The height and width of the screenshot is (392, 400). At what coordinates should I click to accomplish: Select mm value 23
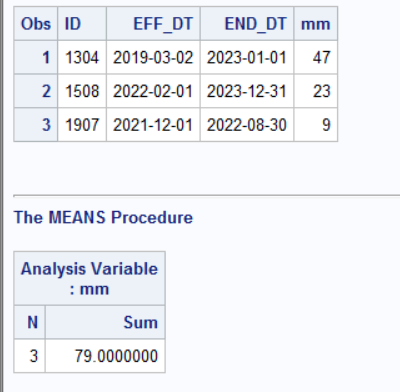coord(316,91)
